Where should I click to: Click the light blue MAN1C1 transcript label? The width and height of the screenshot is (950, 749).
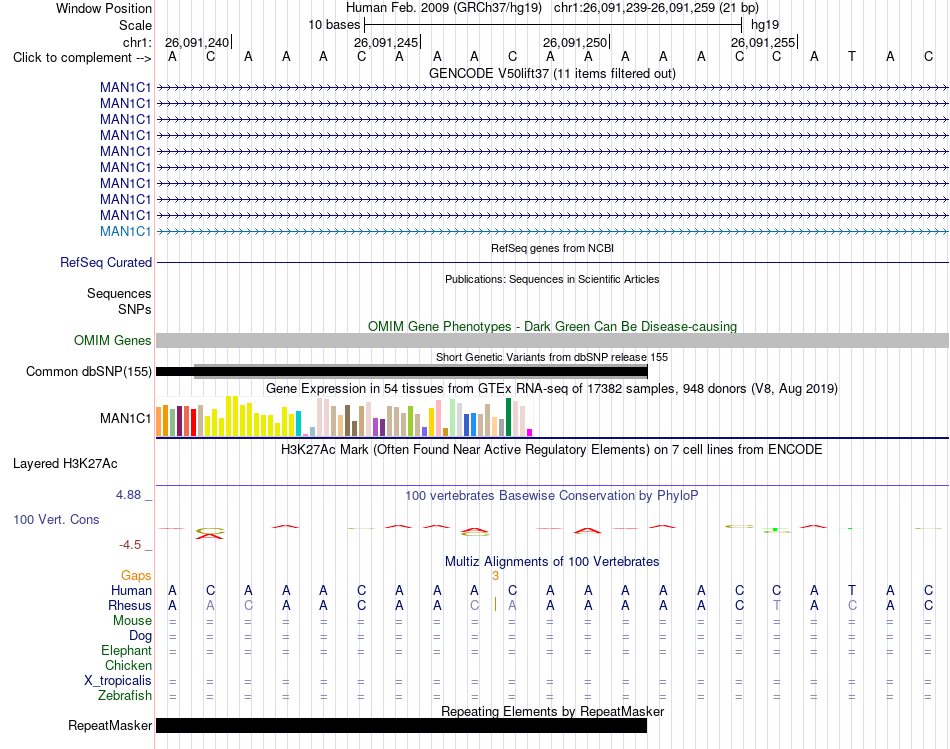[125, 231]
